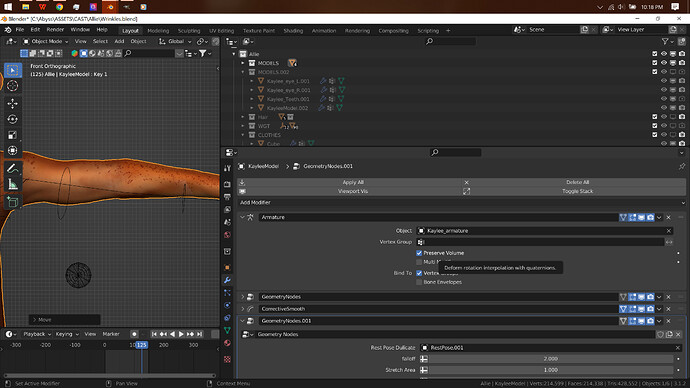Image resolution: width=690 pixels, height=388 pixels.
Task: Clear the Kaylee_armature object field
Action: tap(668, 231)
